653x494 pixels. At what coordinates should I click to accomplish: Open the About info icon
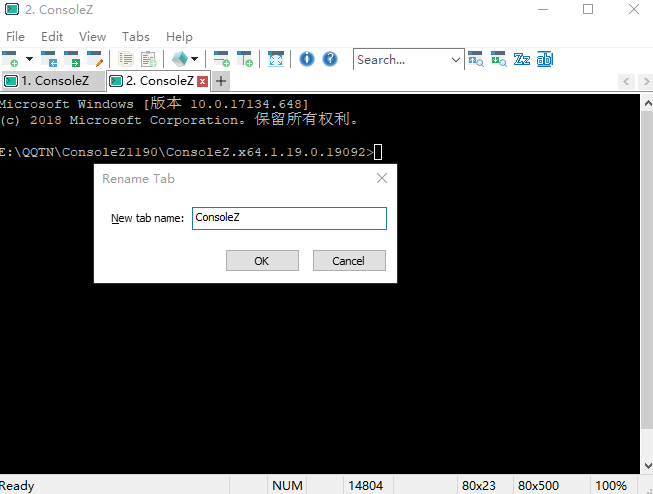point(307,59)
